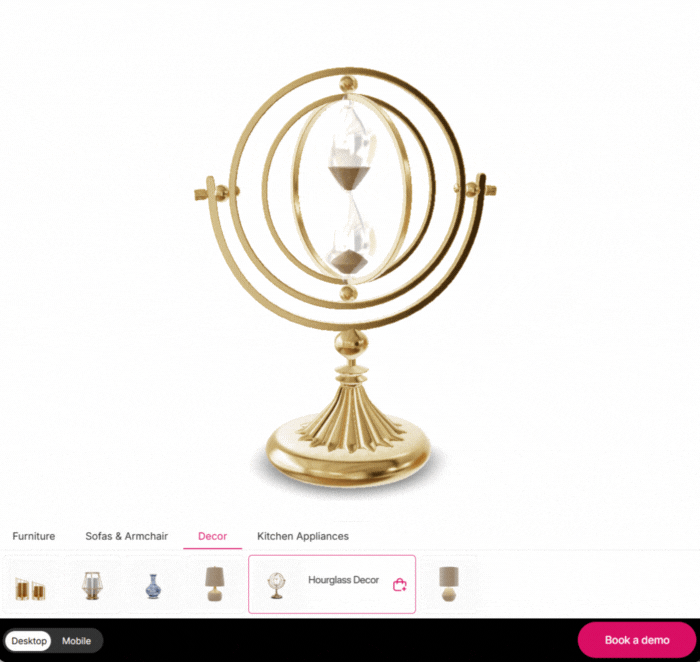Pick the blue porcelain vase thumbnail

click(x=153, y=586)
